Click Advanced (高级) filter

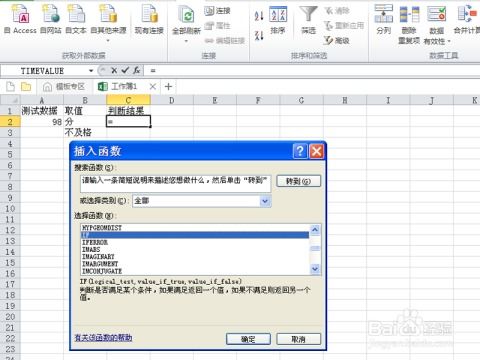(337, 41)
